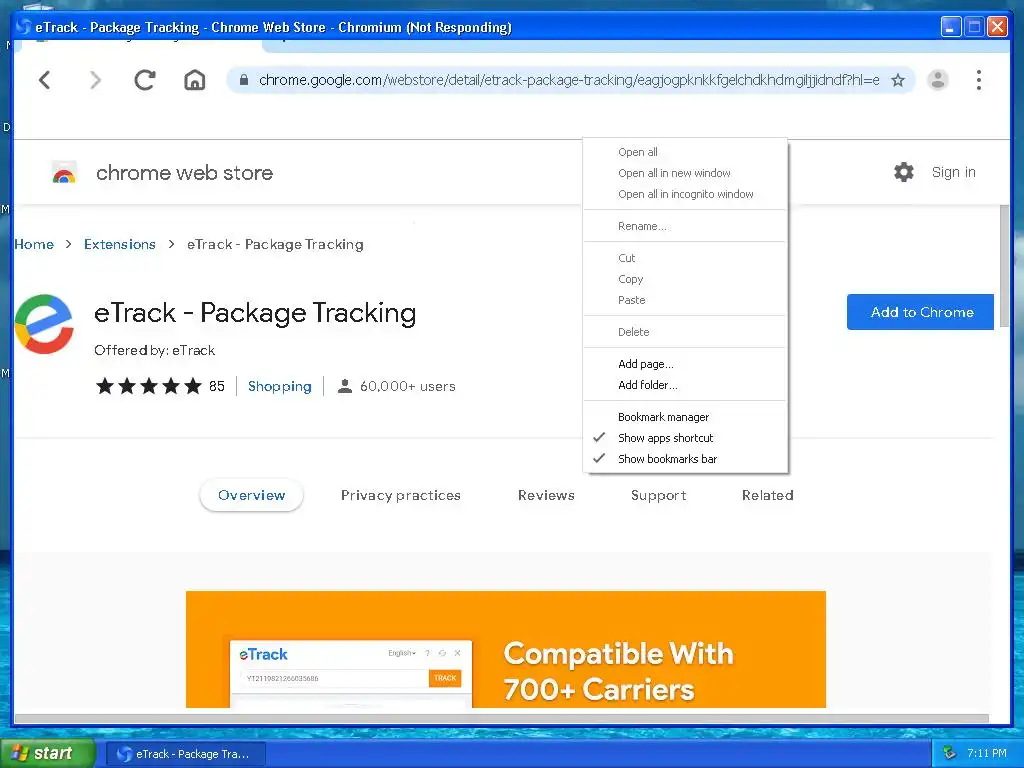Switch to the Overview tab
The image size is (1024, 768).
point(251,495)
